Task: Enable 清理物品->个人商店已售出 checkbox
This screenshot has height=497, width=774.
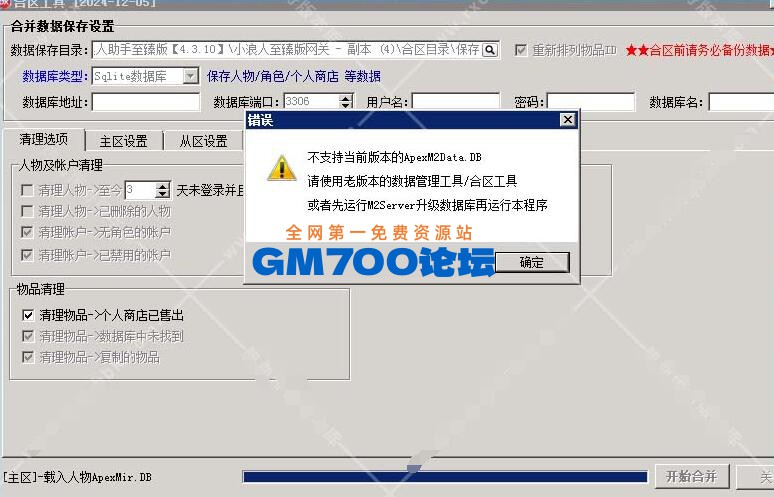Action: (x=28, y=315)
